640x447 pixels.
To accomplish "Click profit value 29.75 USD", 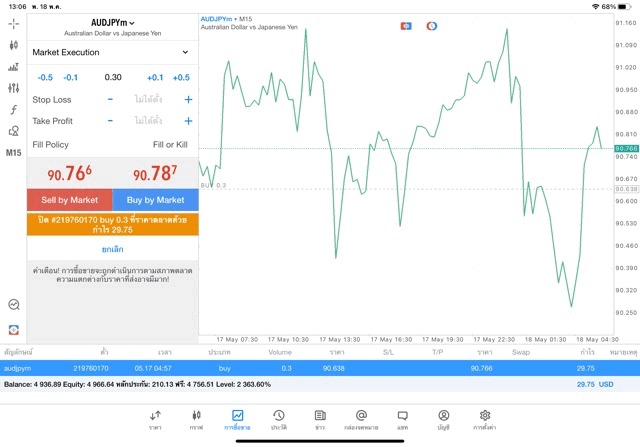I will (x=595, y=385).
